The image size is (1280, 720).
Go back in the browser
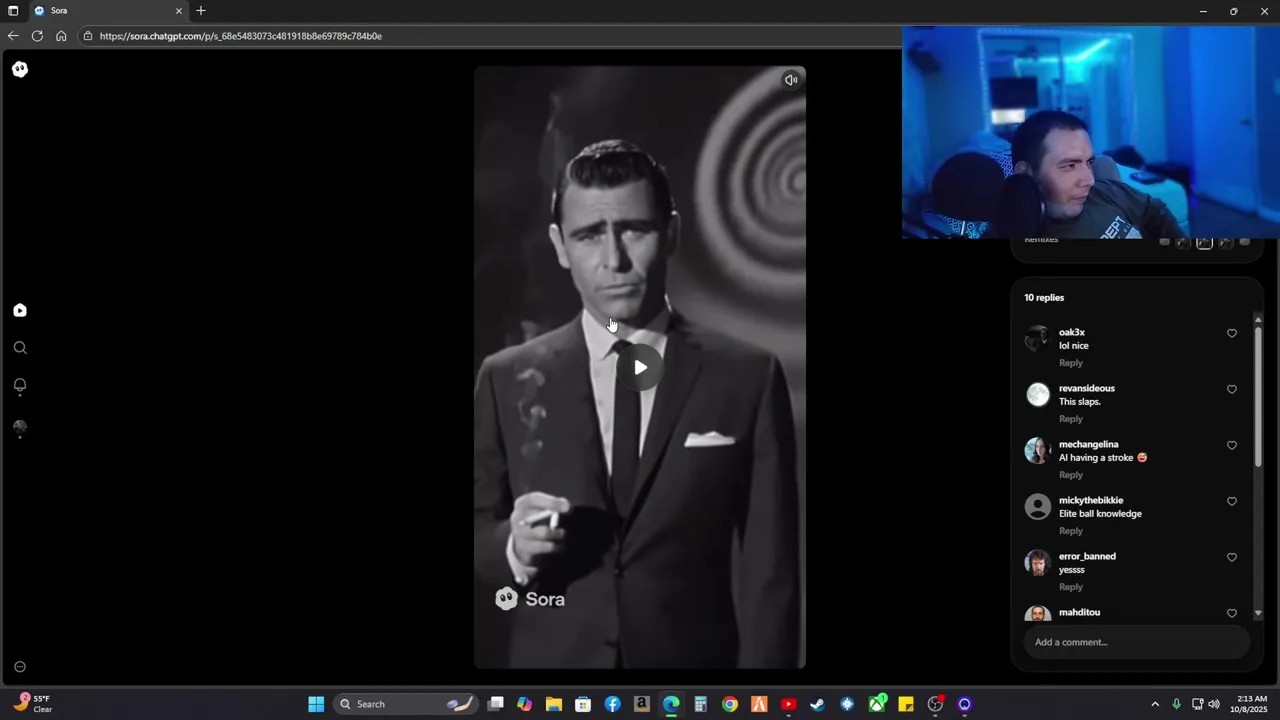click(13, 36)
